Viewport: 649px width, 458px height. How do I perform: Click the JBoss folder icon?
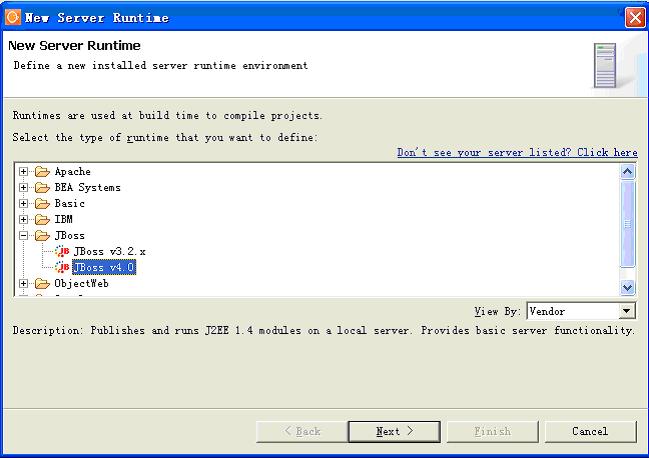(42, 235)
